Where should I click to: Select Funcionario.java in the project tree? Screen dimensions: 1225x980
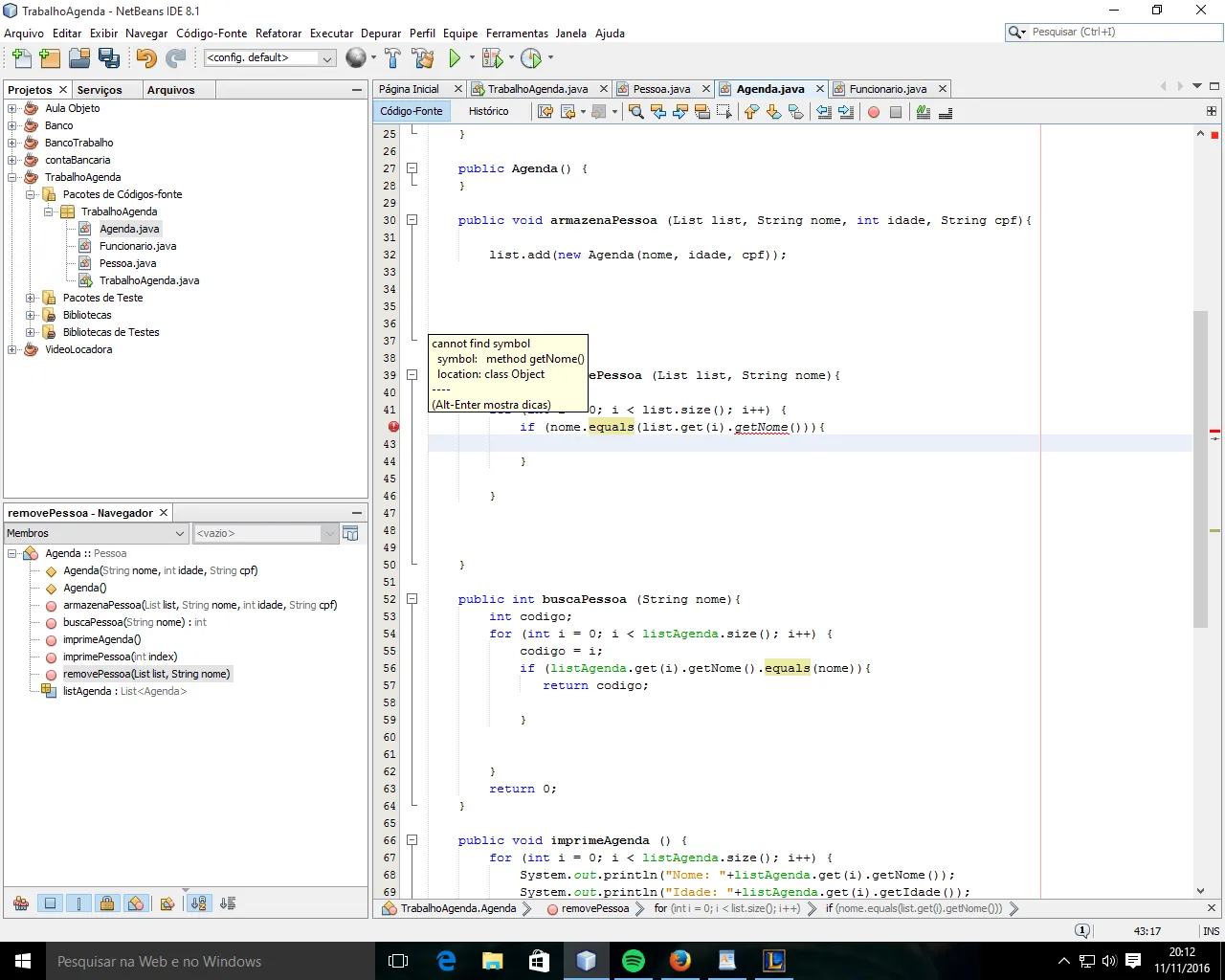pyautogui.click(x=138, y=246)
